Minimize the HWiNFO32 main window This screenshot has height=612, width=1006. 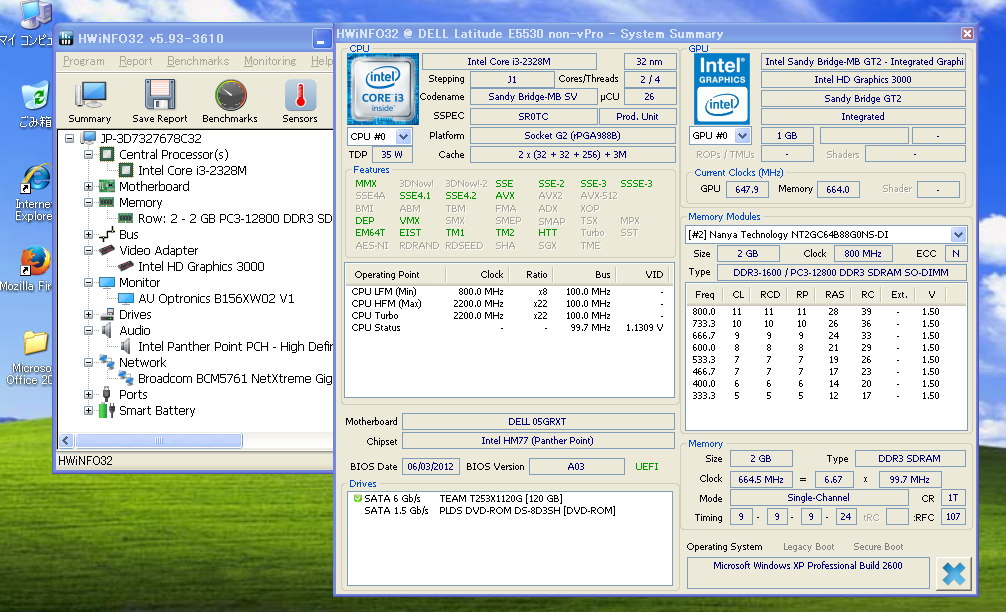coord(321,38)
